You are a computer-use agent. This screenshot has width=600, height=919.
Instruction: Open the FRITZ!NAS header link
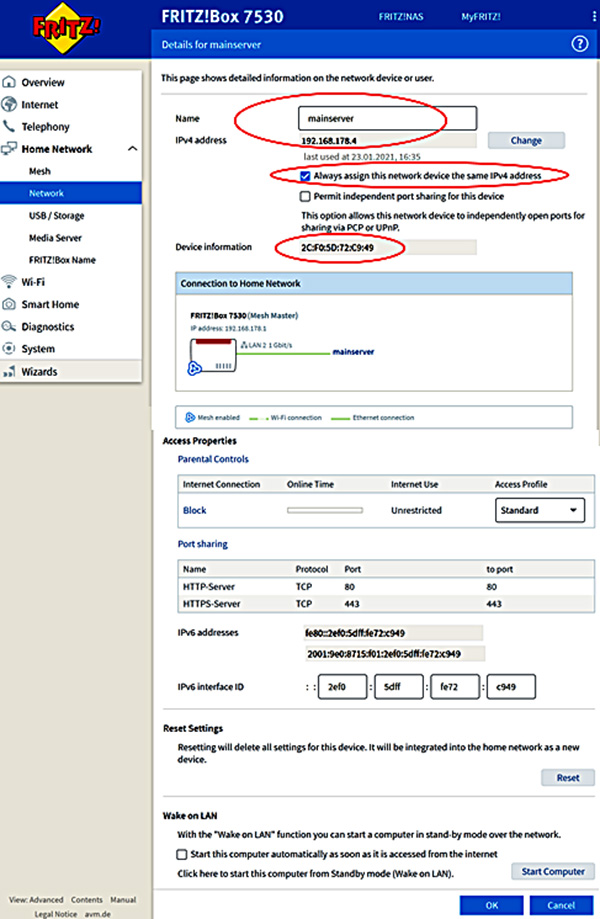(x=401, y=16)
